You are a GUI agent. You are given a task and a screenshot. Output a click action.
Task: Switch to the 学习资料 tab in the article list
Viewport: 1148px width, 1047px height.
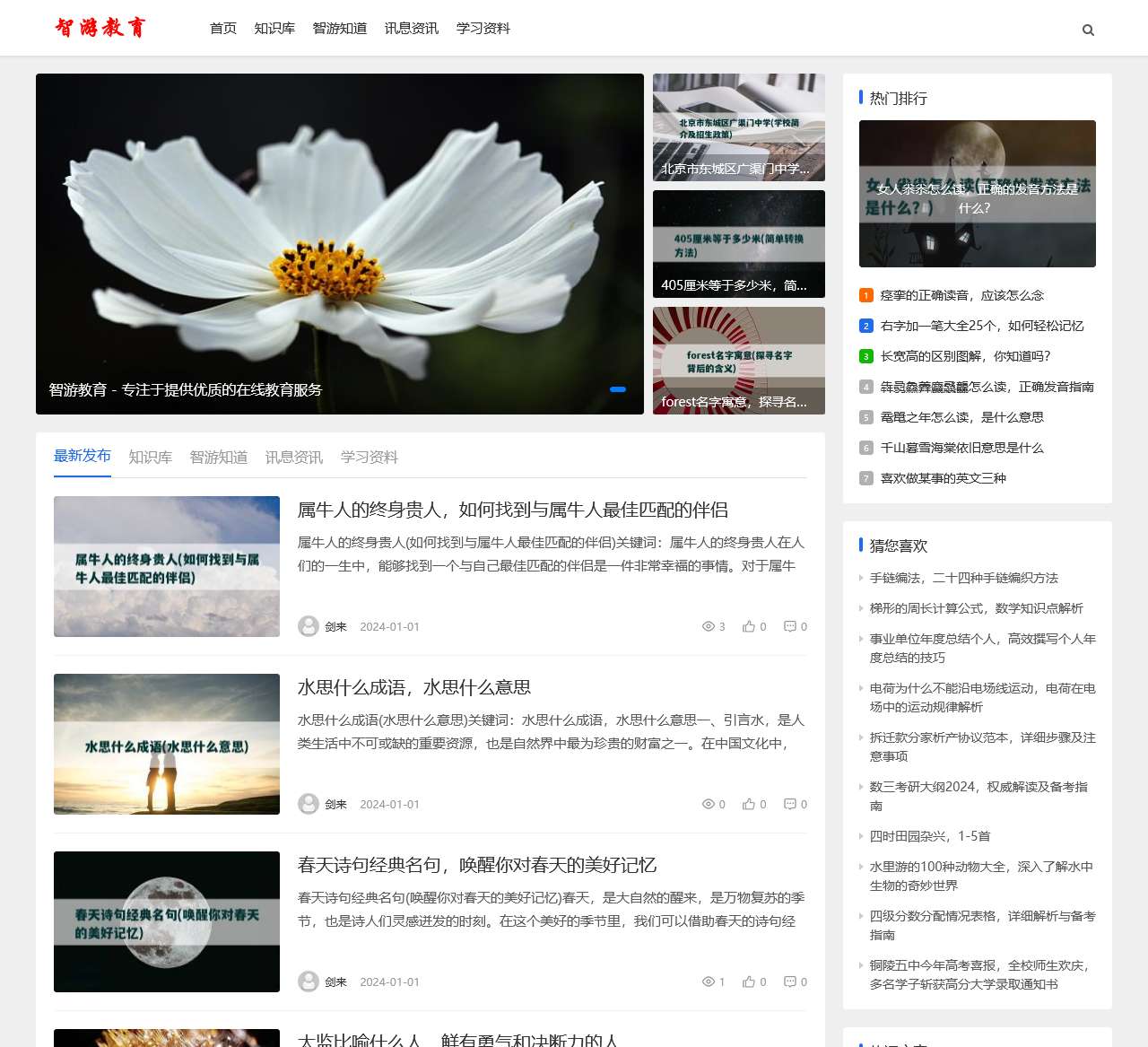369,456
